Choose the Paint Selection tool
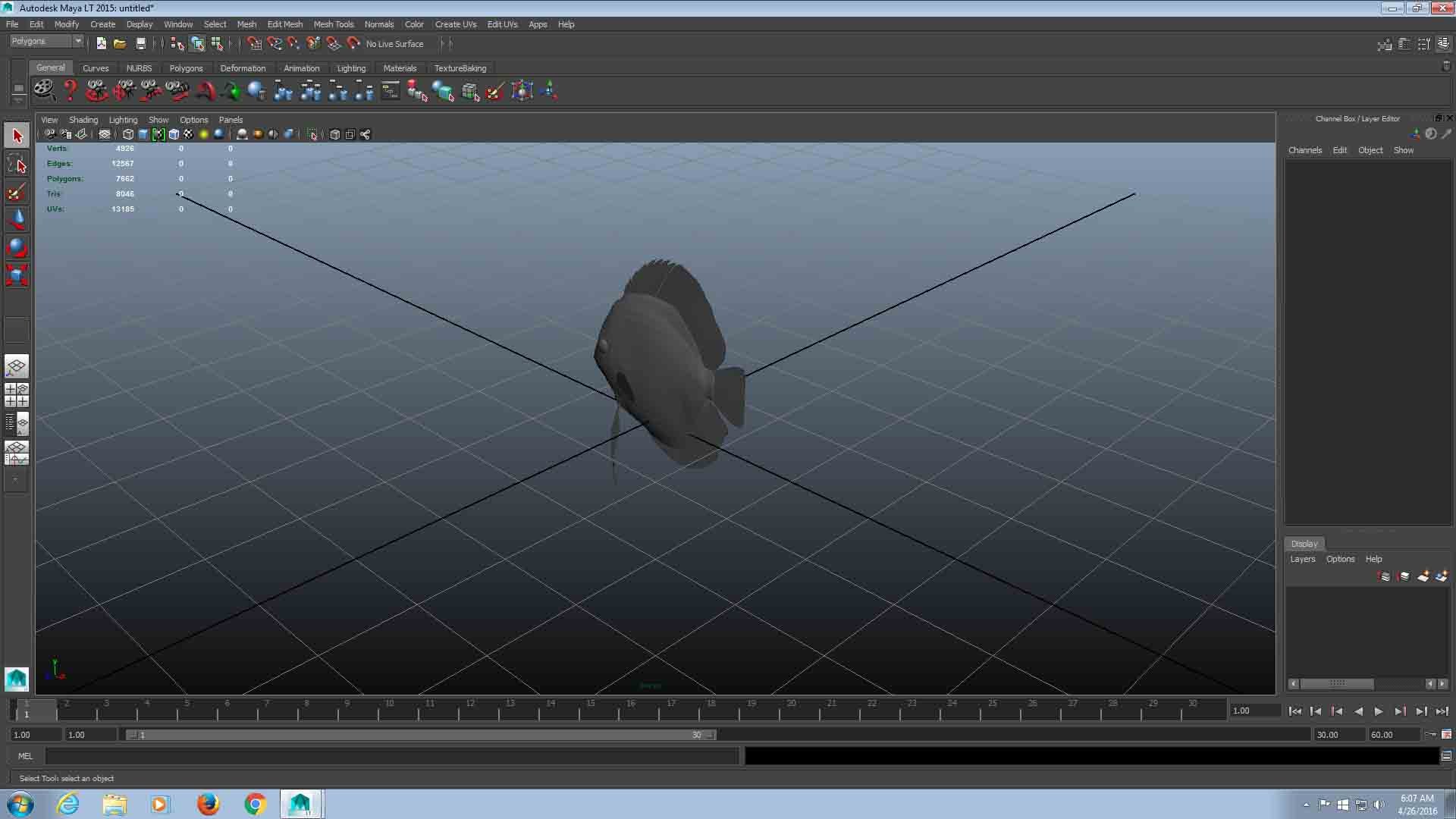The image size is (1456, 819). click(x=17, y=192)
